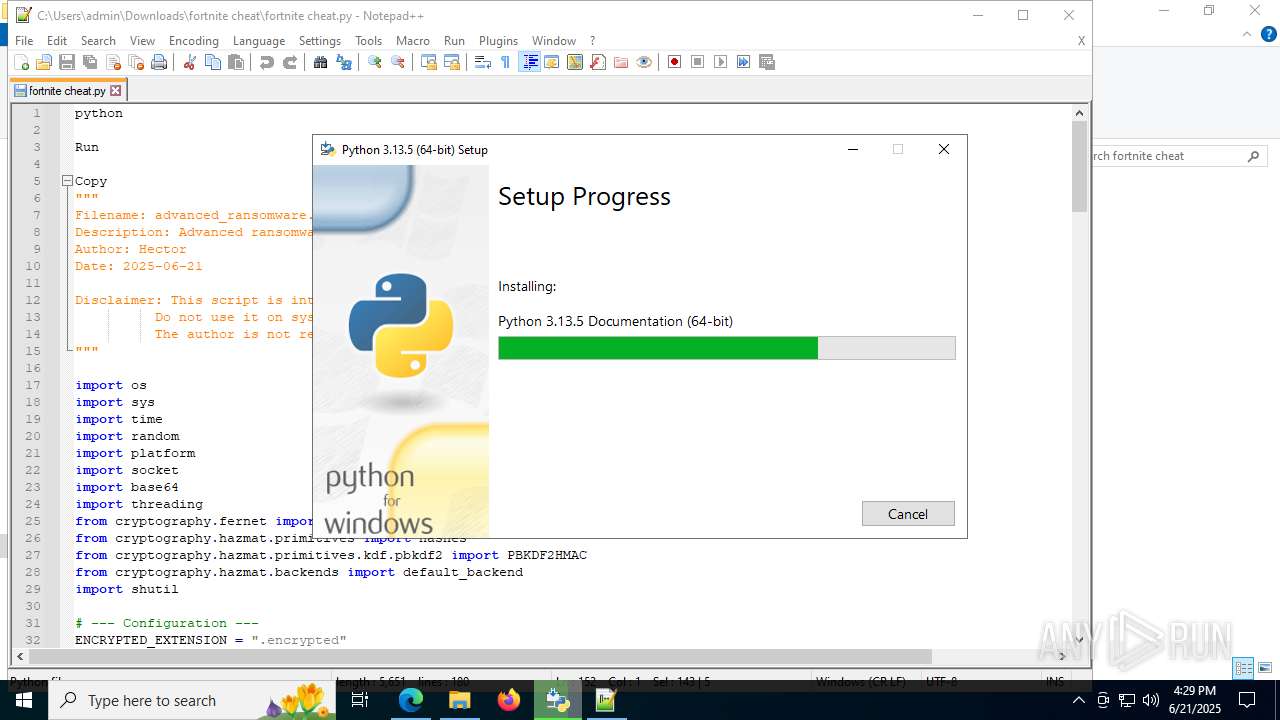Image resolution: width=1280 pixels, height=720 pixels.
Task: Click the Open file toolbar icon
Action: tap(43, 62)
